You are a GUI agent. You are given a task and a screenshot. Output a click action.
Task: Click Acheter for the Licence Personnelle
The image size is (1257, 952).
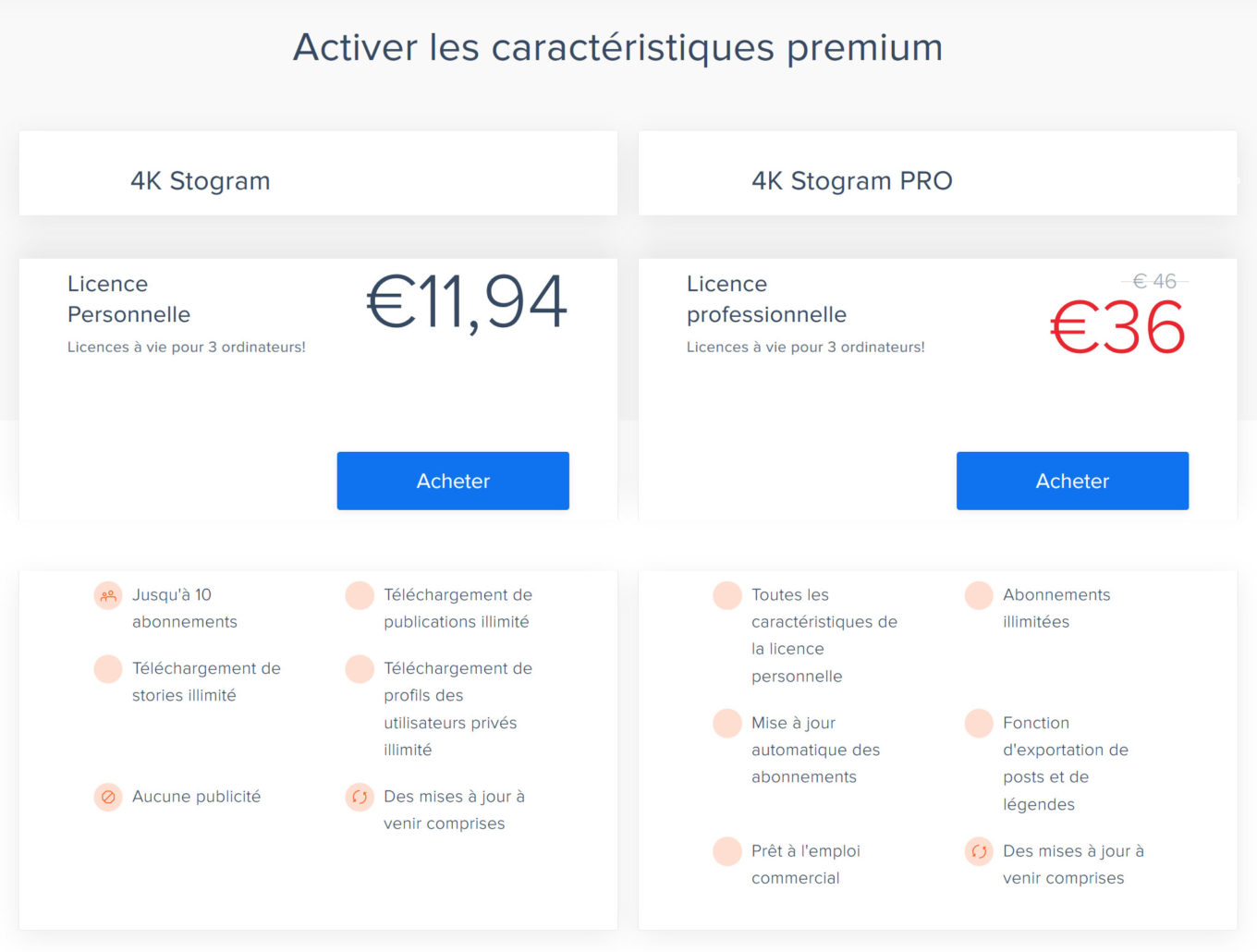452,481
